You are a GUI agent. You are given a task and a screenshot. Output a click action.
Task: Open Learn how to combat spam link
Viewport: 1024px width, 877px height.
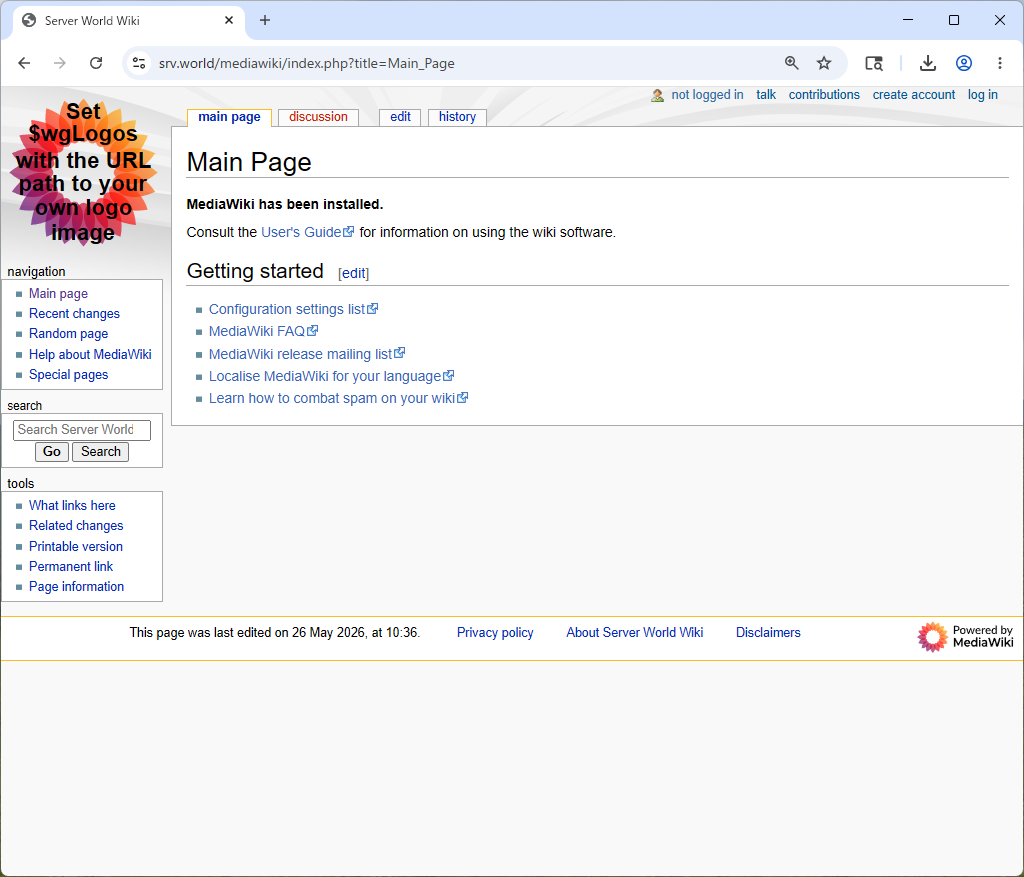[338, 399]
